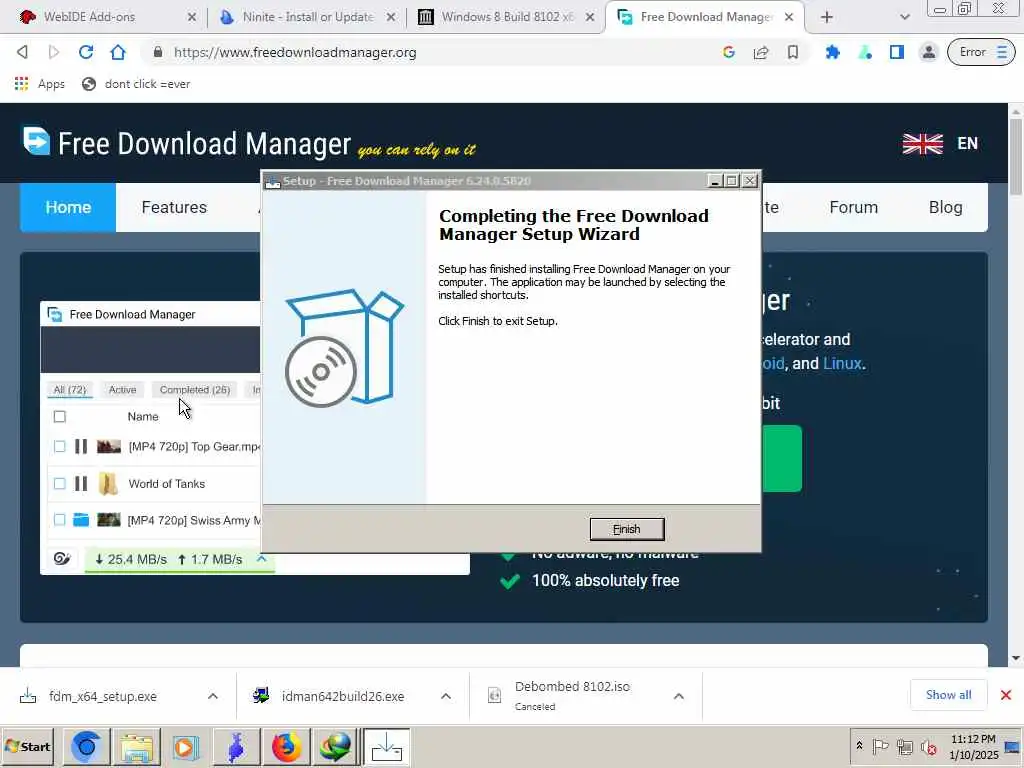Close the downloads bar with red X

point(1006,695)
